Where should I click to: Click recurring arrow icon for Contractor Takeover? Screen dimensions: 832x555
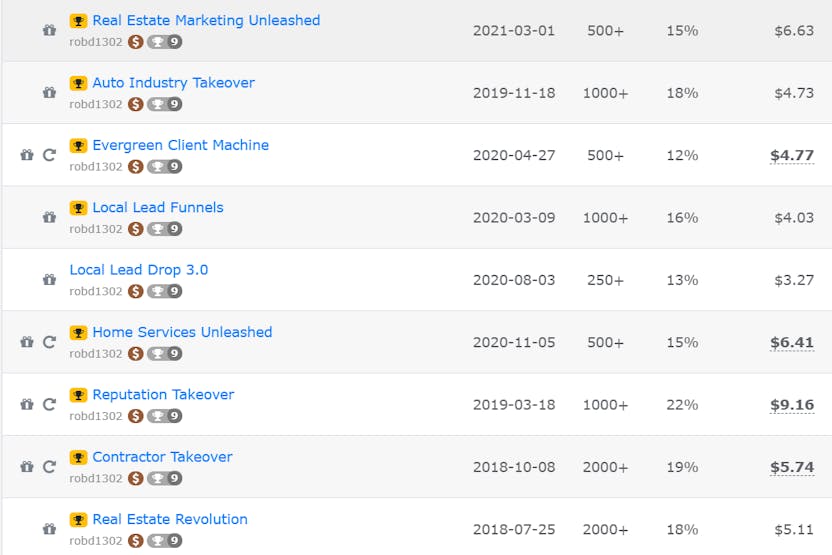(49, 467)
